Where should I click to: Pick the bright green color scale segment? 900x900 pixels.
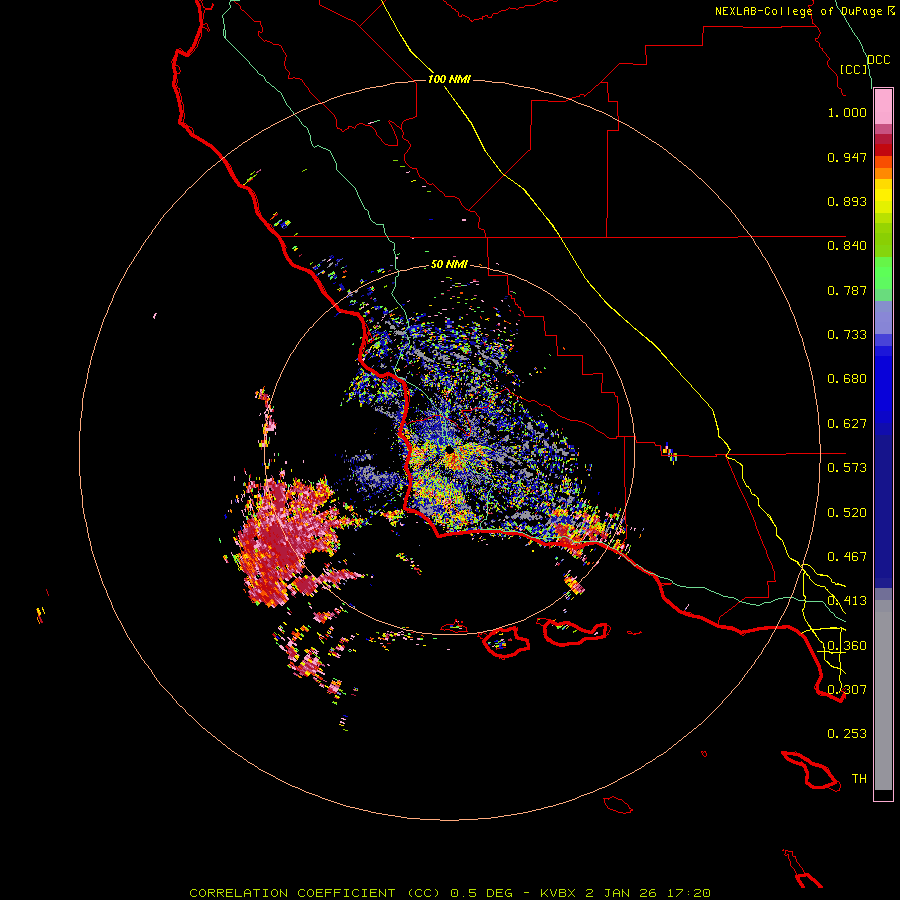(x=883, y=273)
